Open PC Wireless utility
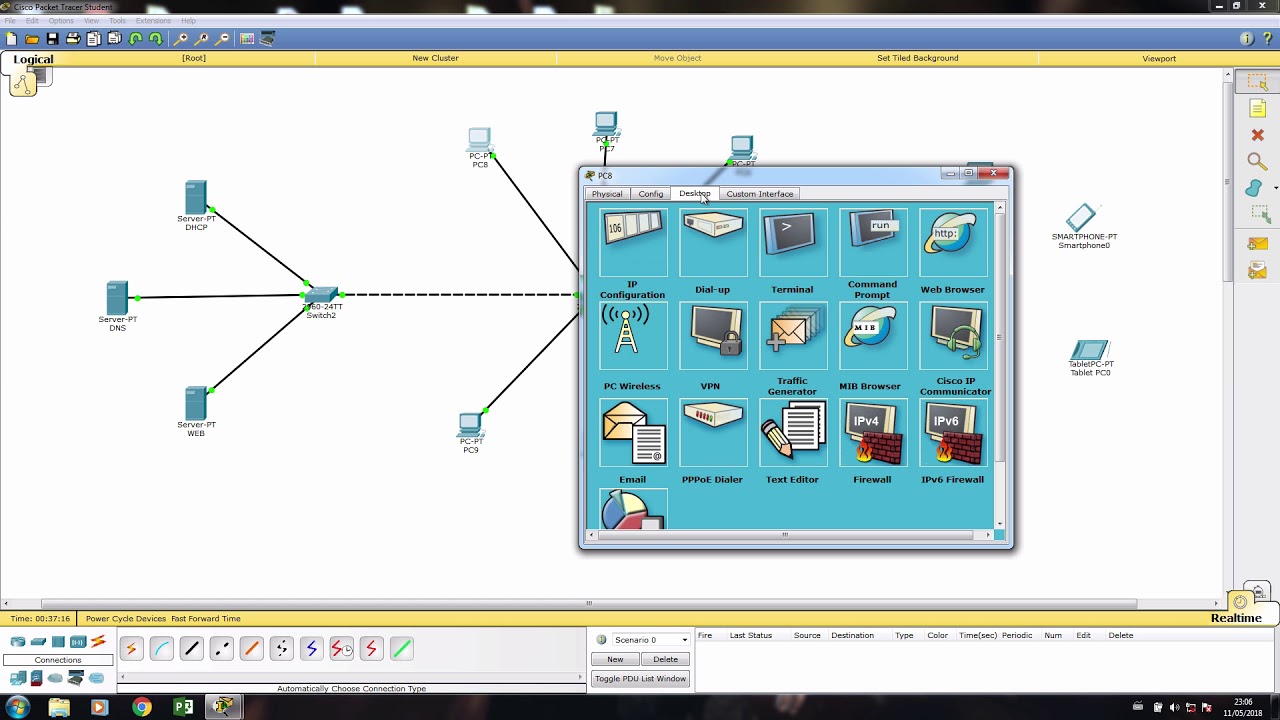 (x=633, y=337)
